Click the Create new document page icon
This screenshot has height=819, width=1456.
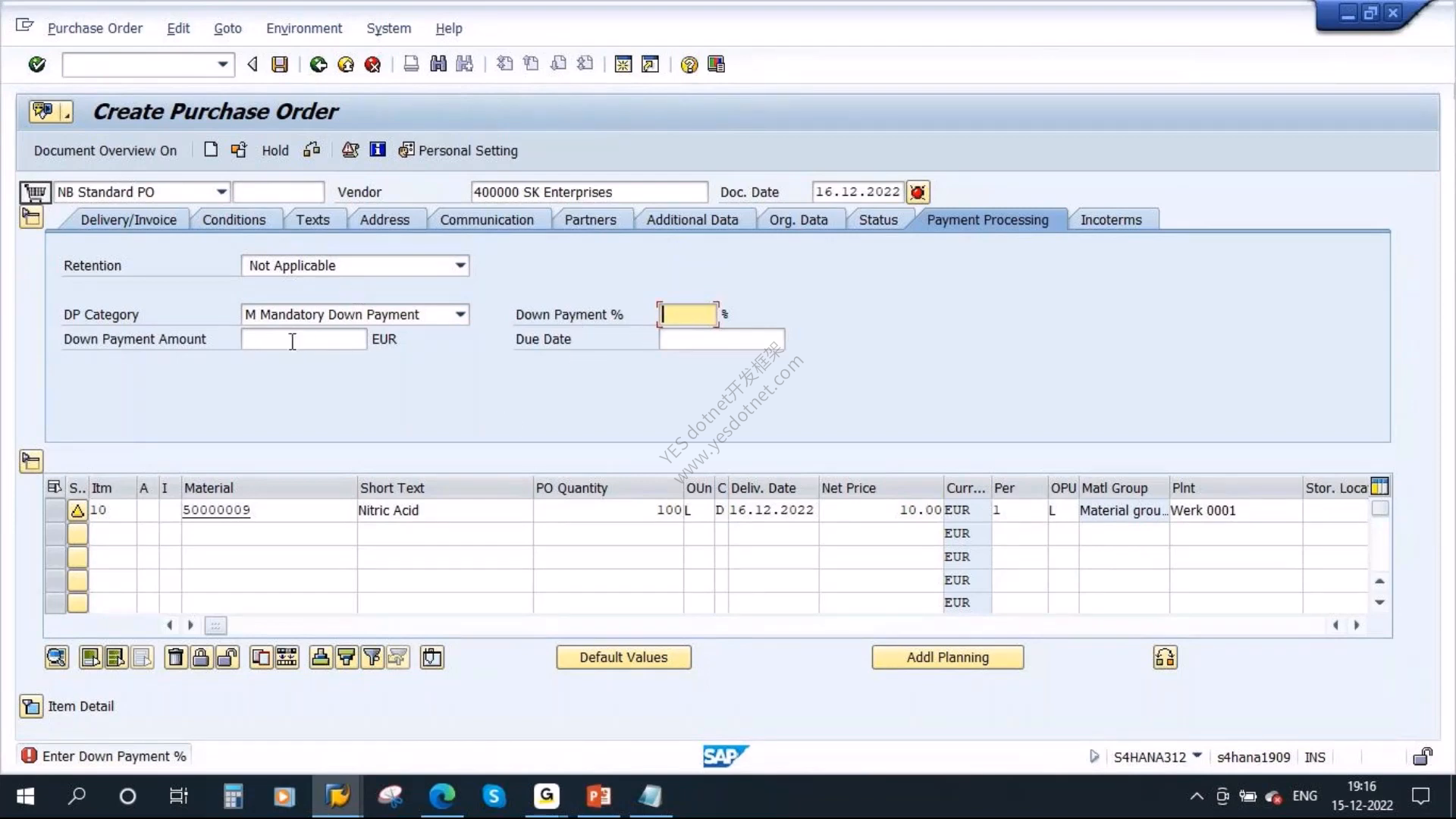tap(211, 149)
